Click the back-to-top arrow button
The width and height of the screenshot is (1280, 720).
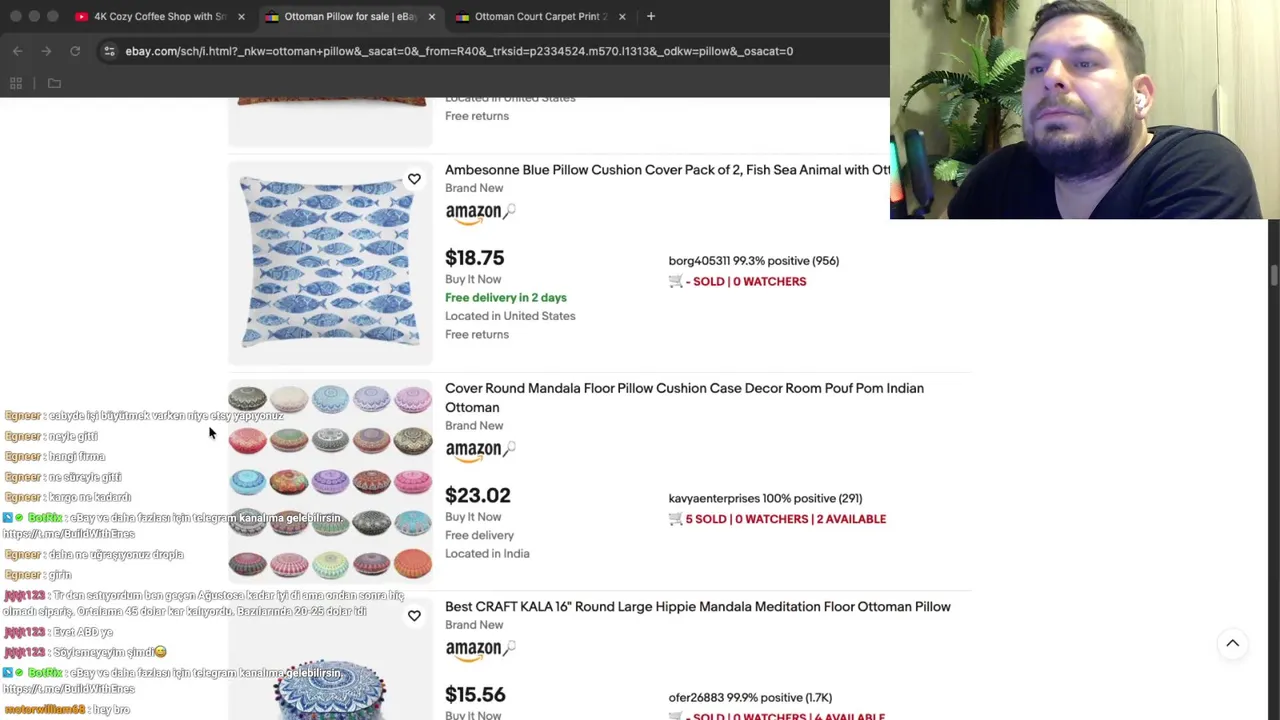click(1232, 644)
